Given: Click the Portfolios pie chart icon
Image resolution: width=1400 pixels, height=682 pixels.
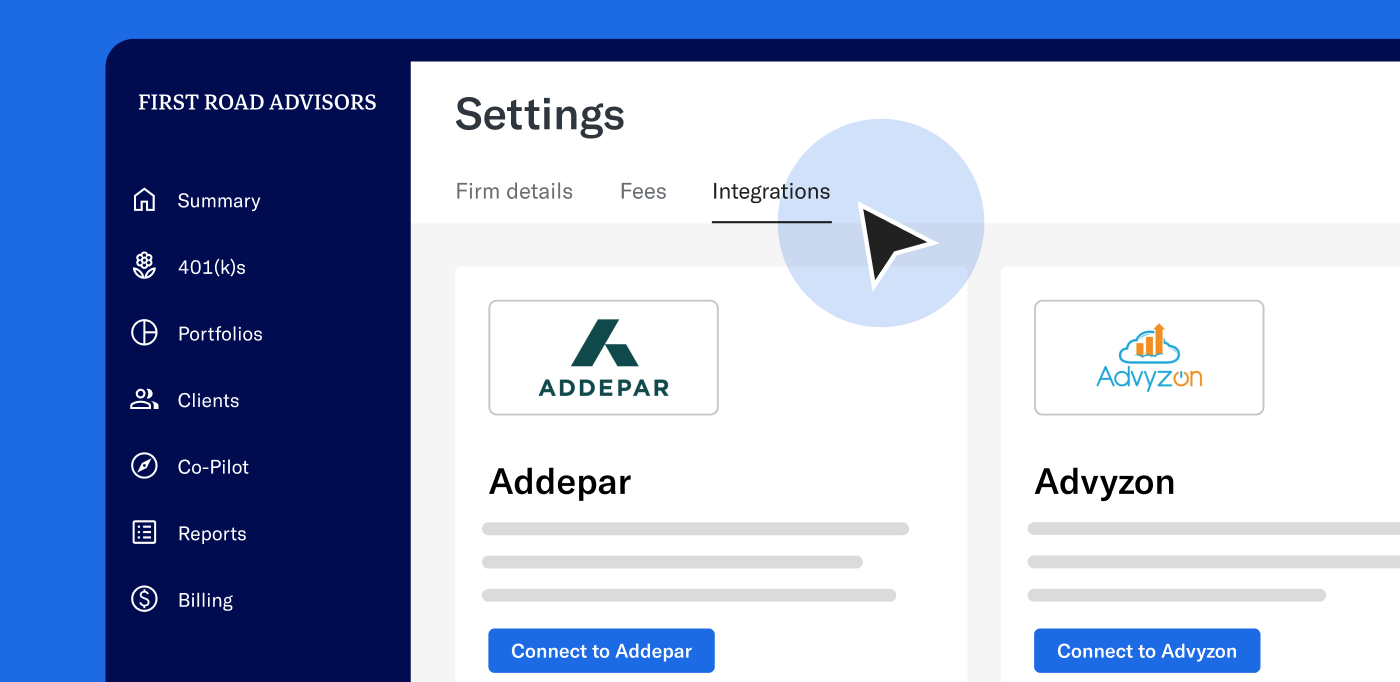Looking at the screenshot, I should (x=144, y=333).
